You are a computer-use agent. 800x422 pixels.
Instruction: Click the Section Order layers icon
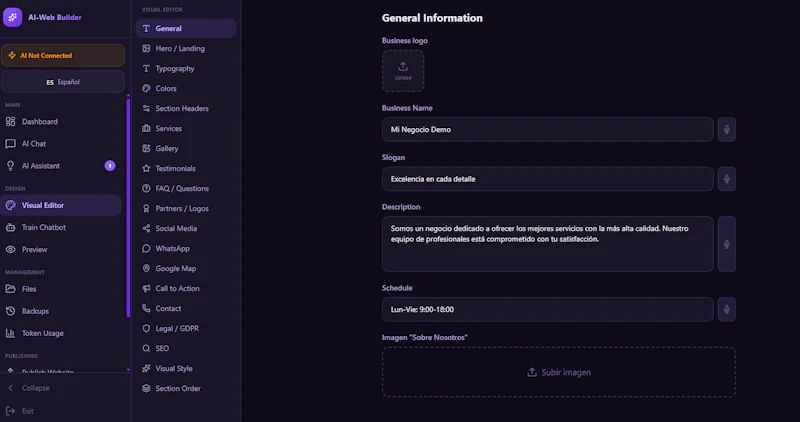(x=146, y=388)
